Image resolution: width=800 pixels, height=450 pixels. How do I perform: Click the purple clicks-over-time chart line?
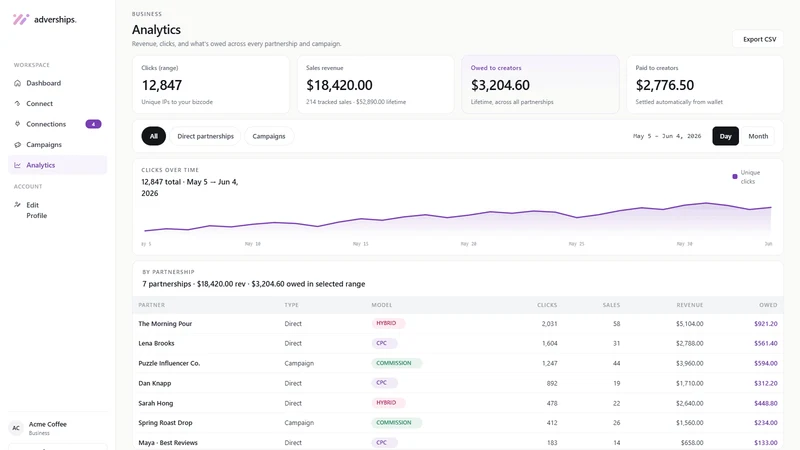(x=458, y=214)
